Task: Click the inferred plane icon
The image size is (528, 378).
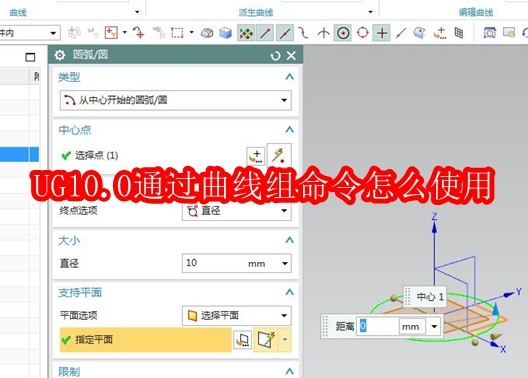Action: [x=265, y=340]
